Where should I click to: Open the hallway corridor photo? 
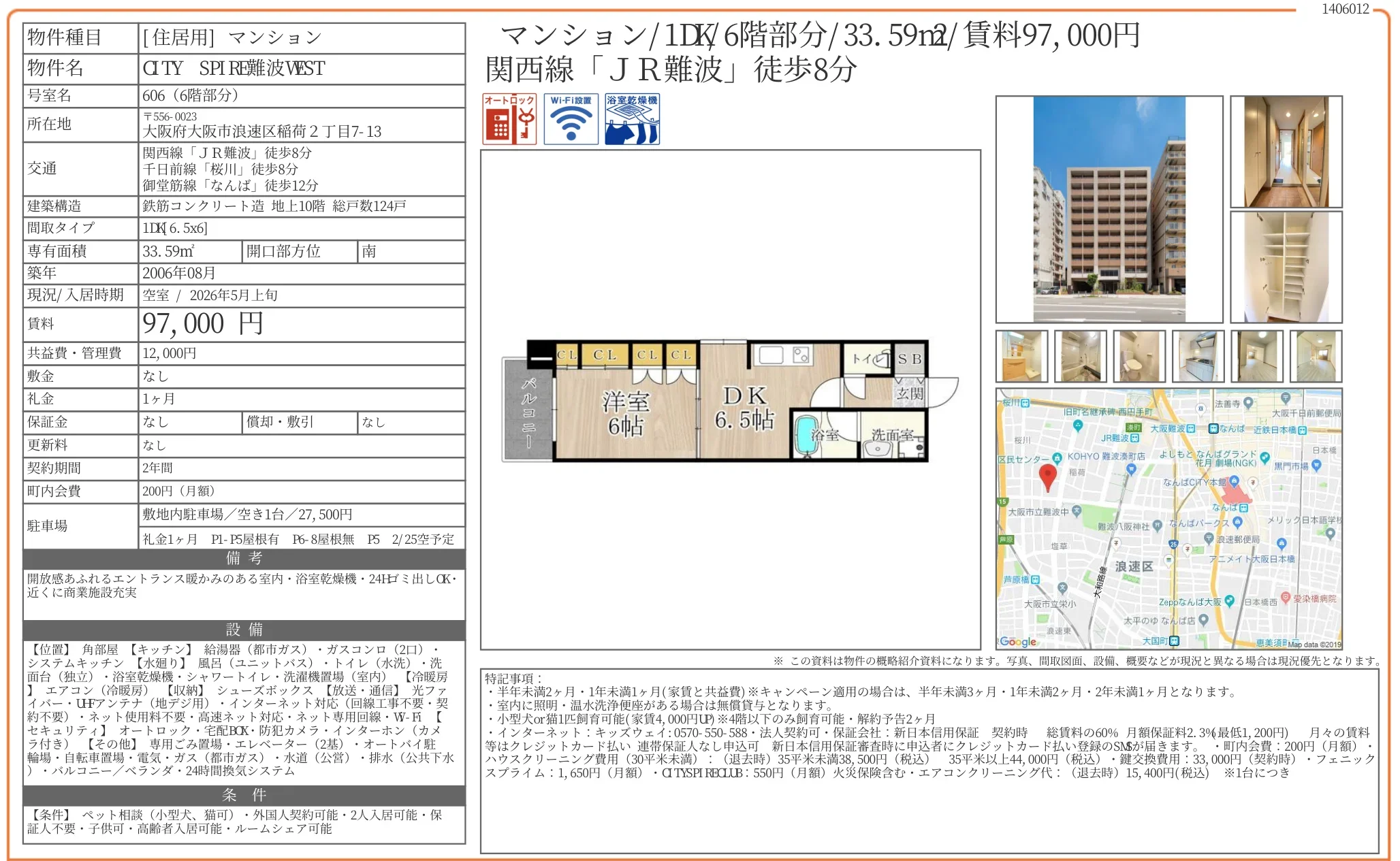pos(1286,151)
